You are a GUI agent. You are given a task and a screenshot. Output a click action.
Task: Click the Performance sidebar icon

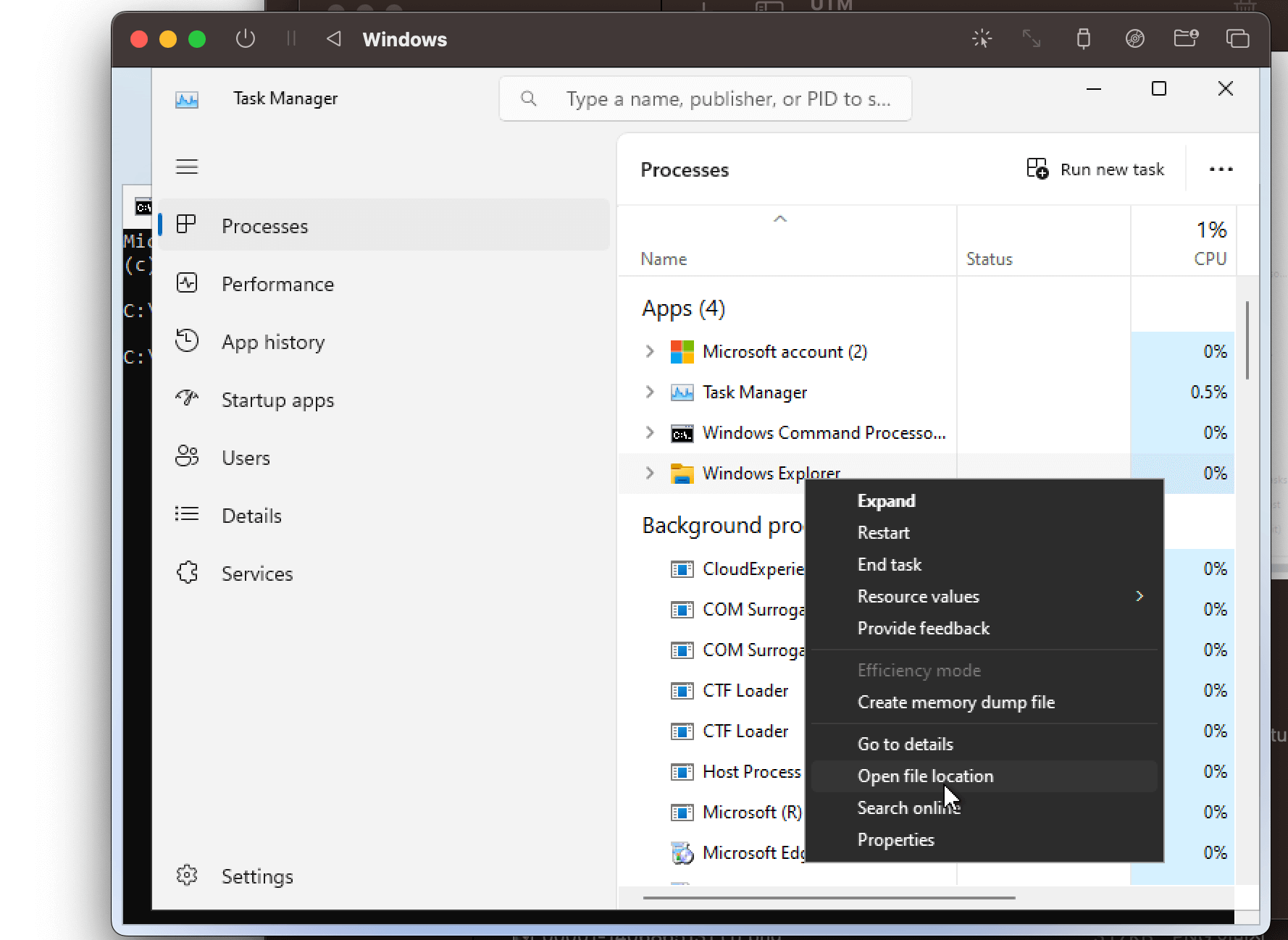187,283
